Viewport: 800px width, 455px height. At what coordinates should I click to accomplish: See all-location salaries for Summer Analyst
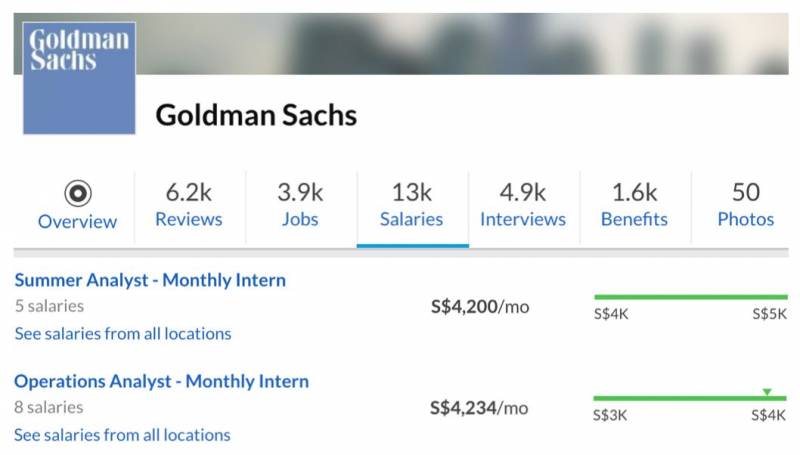pyautogui.click(x=123, y=333)
